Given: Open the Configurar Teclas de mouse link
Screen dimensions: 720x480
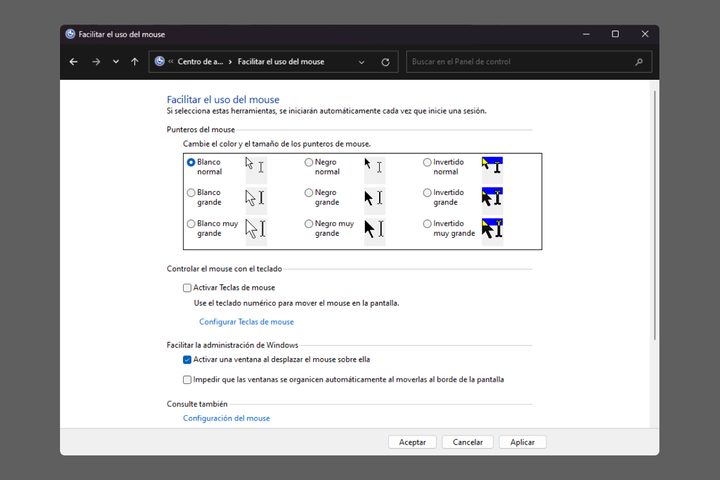Looking at the screenshot, I should coord(246,322).
